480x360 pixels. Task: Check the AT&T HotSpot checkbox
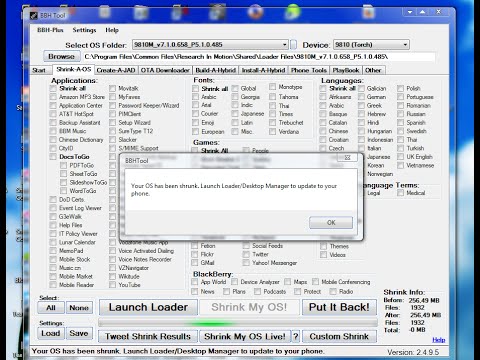click(53, 114)
